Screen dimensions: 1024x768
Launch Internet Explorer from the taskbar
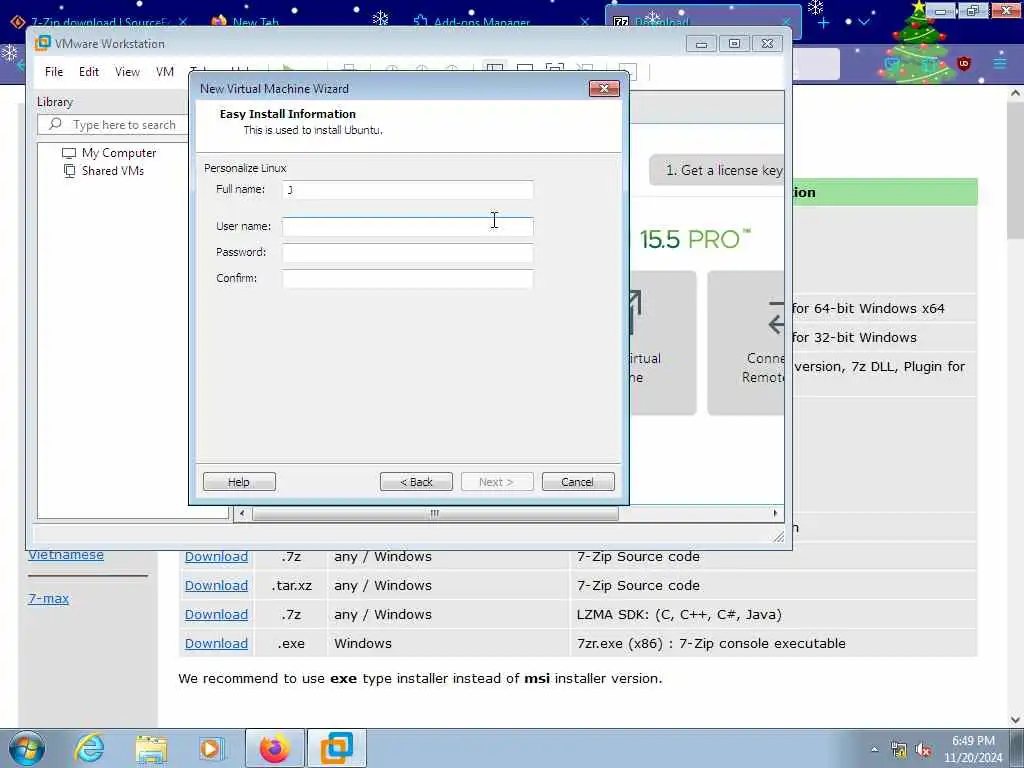pos(89,748)
